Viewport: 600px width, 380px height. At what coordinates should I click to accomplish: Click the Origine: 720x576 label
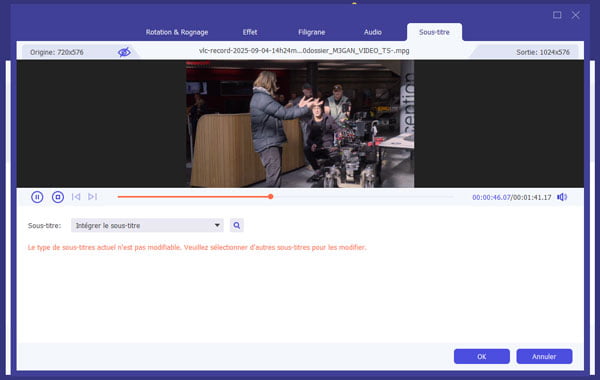[57, 52]
